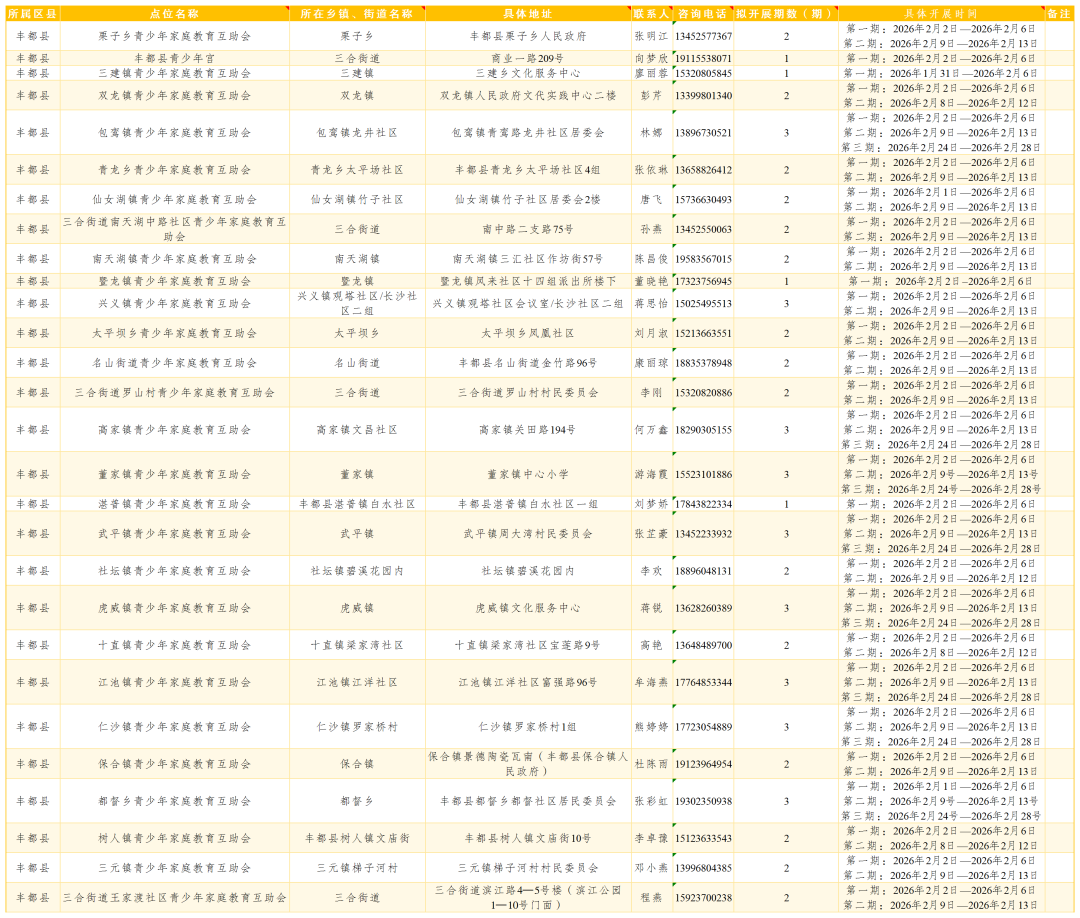Click the 所属区县 column header
Image resolution: width=1080 pixels, height=918 pixels.
pos(32,14)
